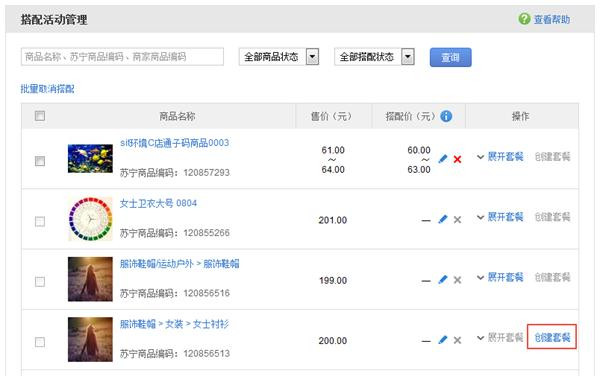Toggle the select-all checkbox in table header

40,116
